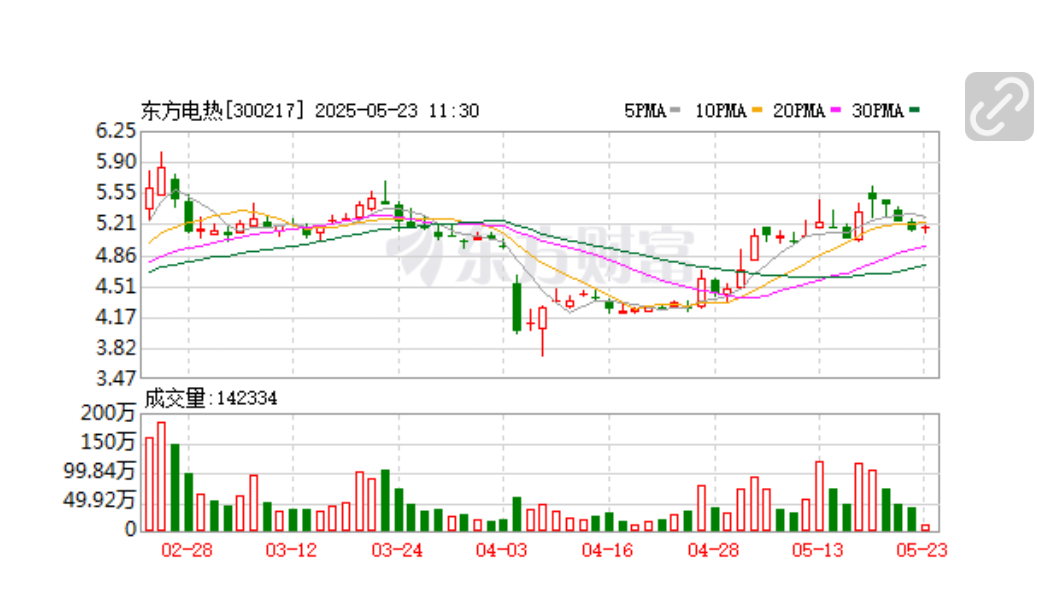Image resolution: width=1038 pixels, height=609 pixels.
Task: Click the 20PMA legend label
Action: coord(798,111)
